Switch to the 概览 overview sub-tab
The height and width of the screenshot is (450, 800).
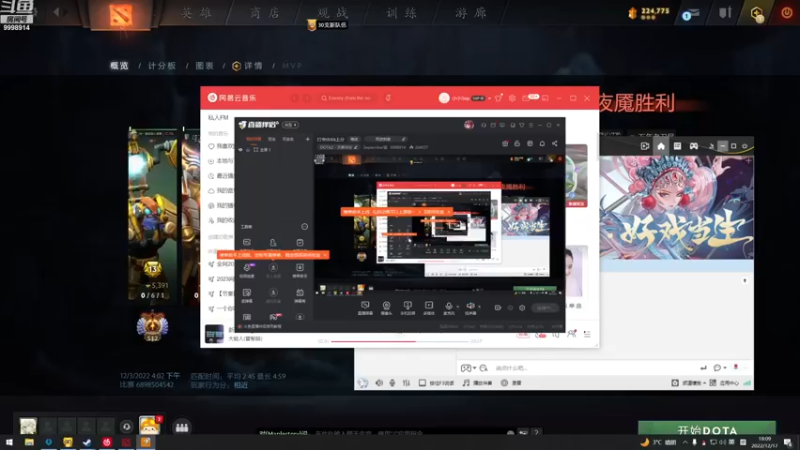119,66
